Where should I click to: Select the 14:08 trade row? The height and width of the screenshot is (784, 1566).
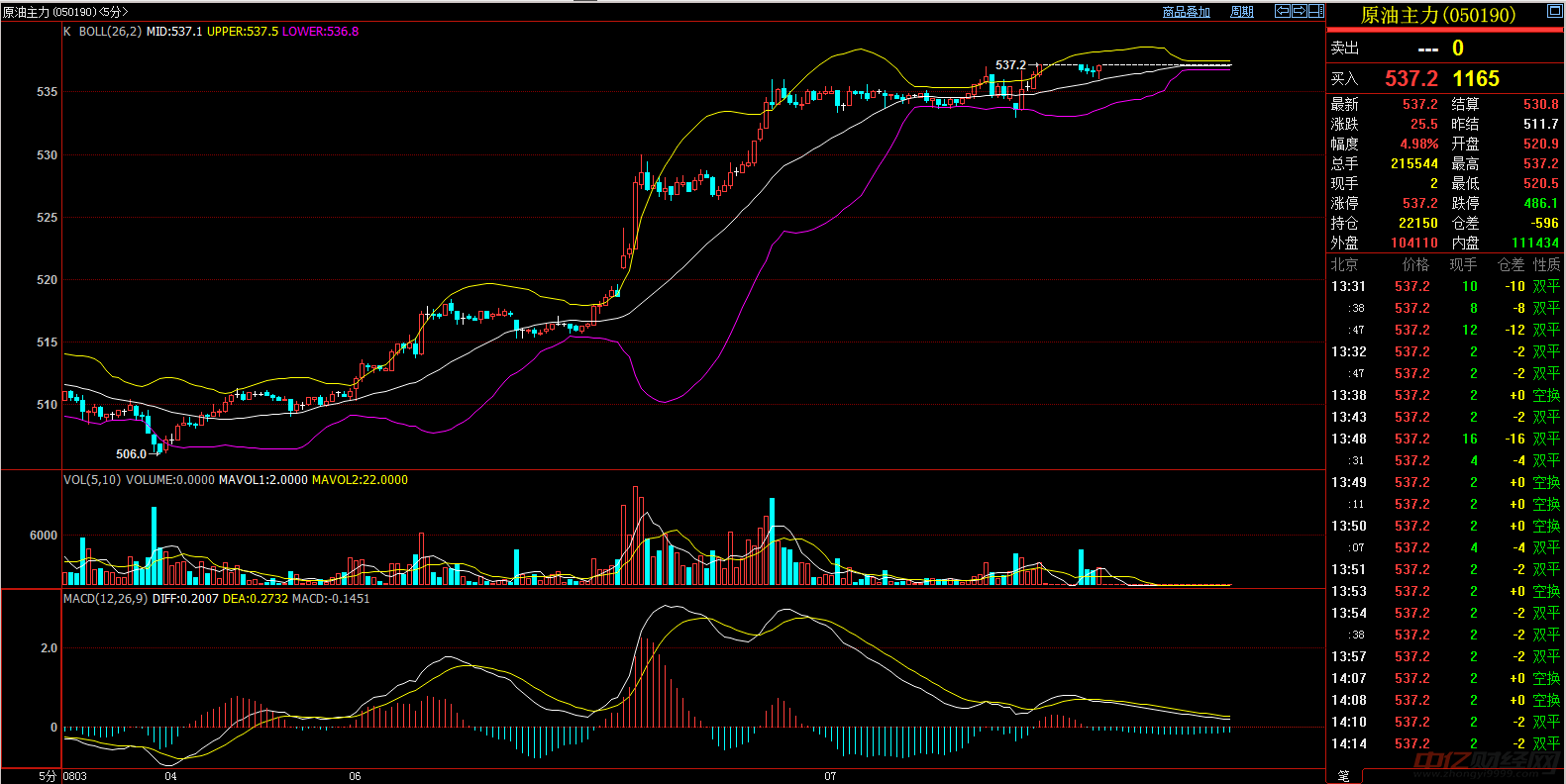(x=1445, y=700)
